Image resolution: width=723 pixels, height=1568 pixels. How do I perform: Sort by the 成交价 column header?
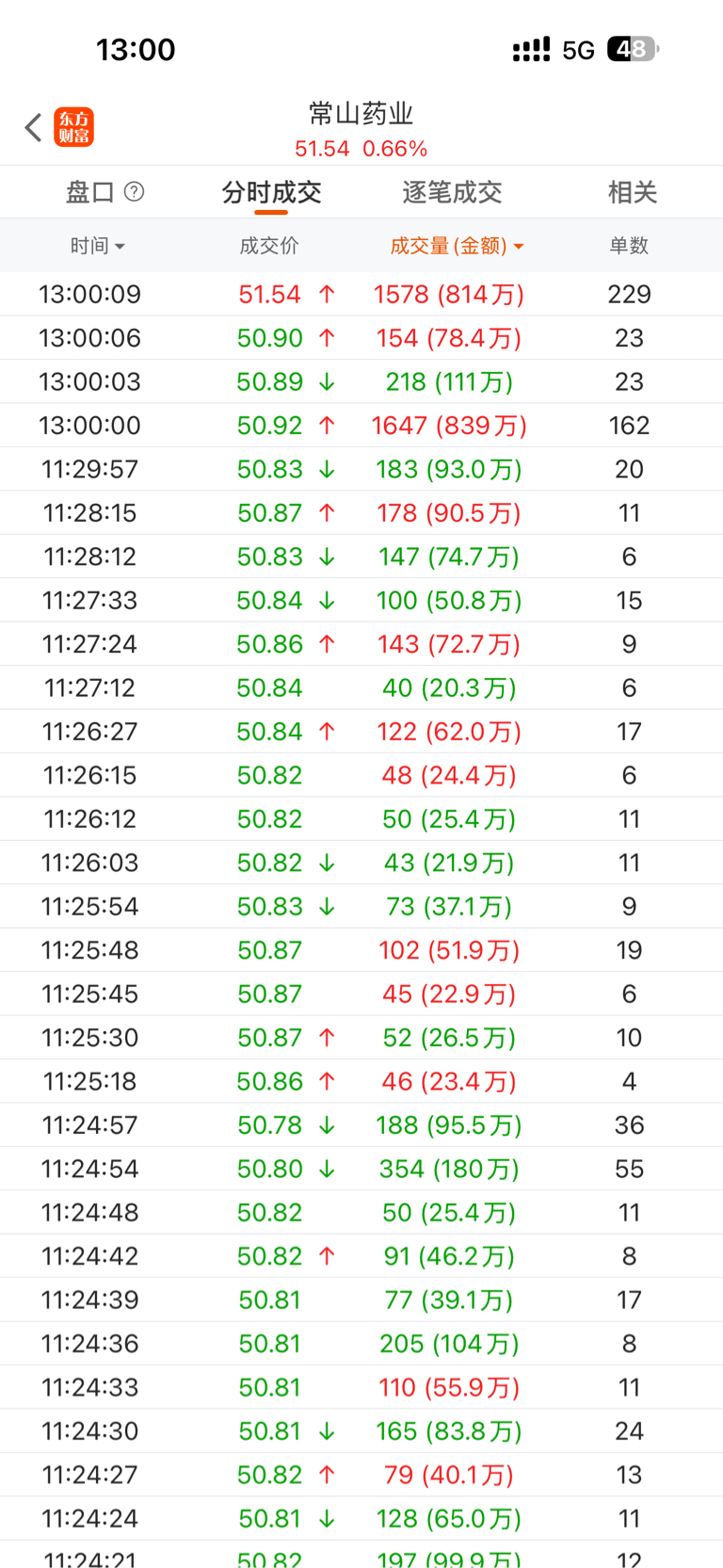tap(269, 246)
